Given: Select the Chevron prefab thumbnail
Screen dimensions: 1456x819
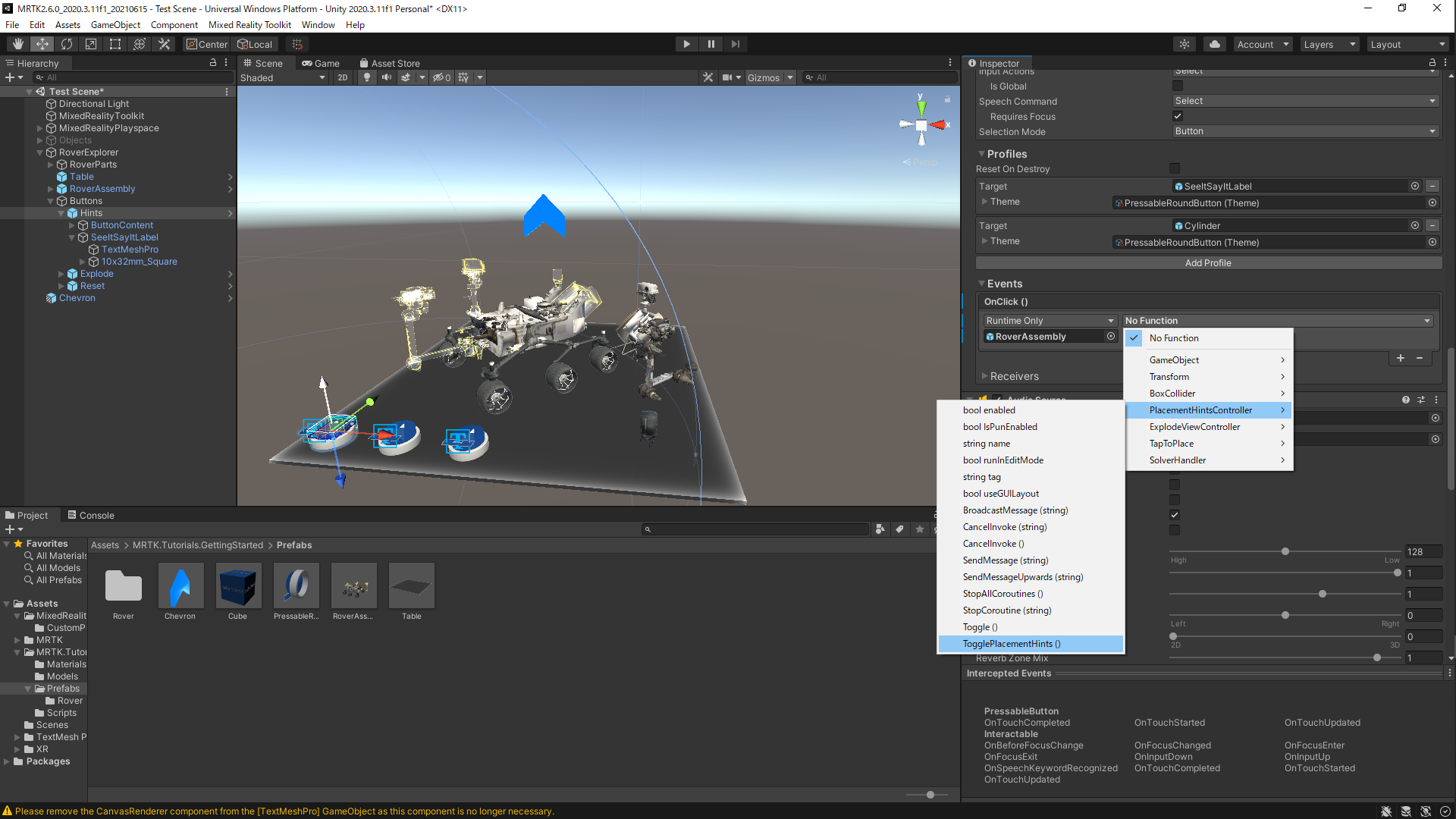Looking at the screenshot, I should tap(180, 585).
